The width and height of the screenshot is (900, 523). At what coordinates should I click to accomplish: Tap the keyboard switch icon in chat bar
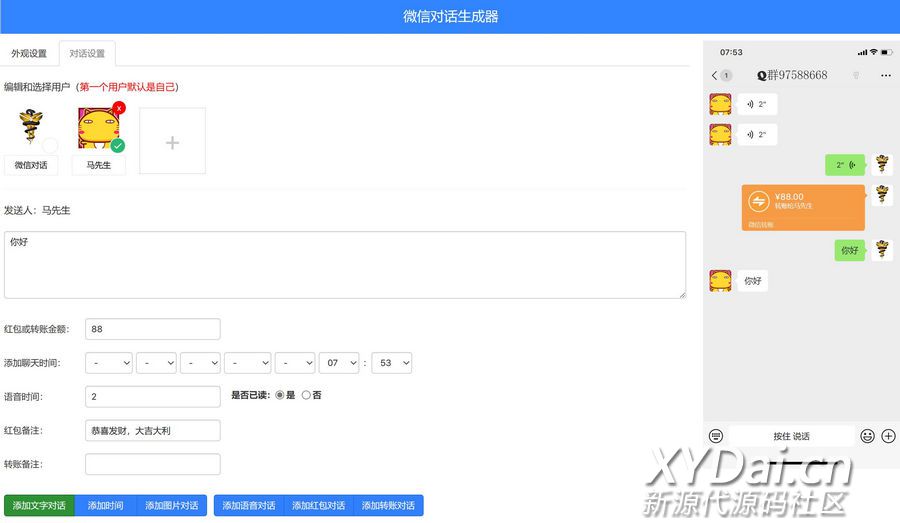(x=716, y=436)
